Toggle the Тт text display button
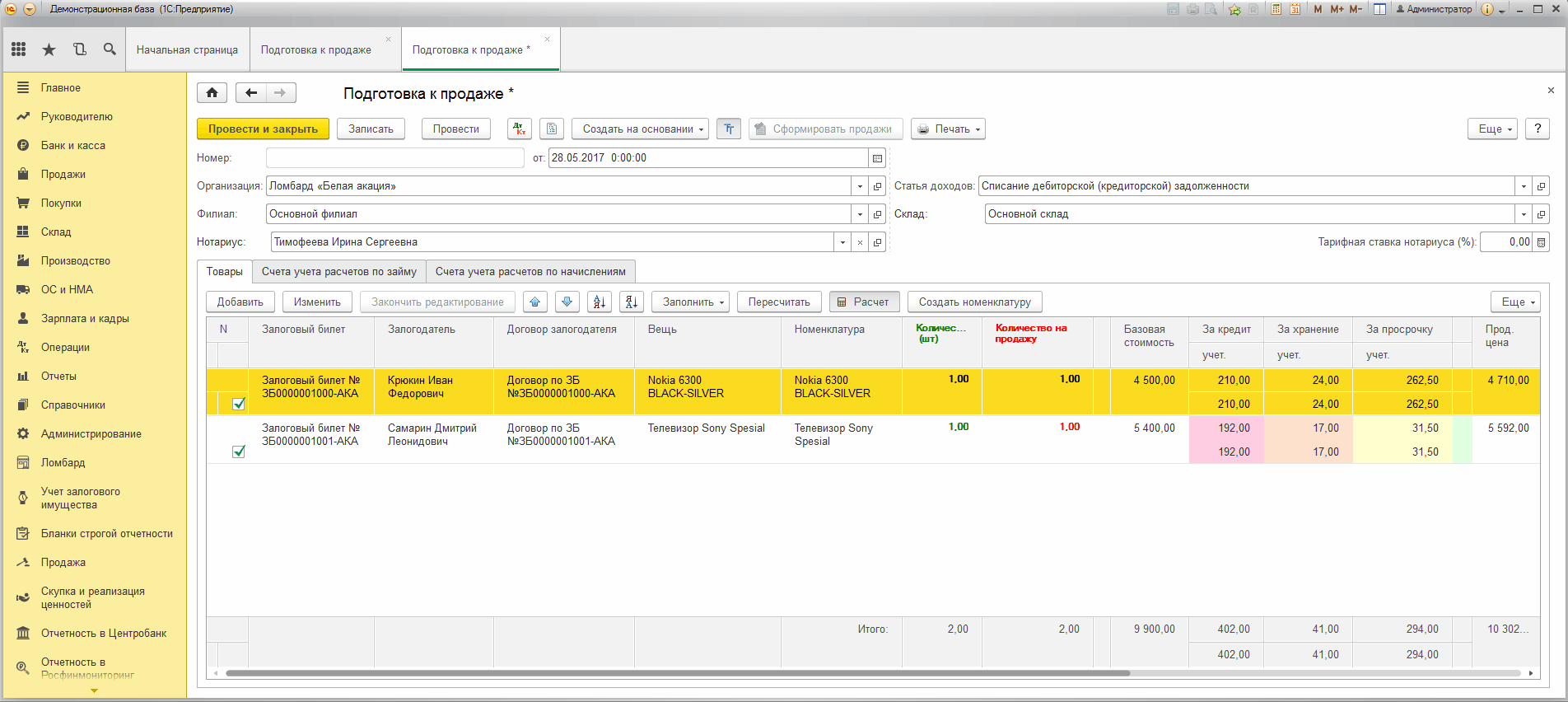1568x702 pixels. [729, 129]
